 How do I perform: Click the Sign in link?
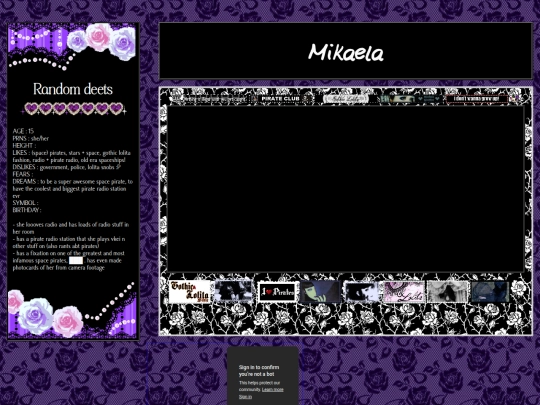point(245,397)
